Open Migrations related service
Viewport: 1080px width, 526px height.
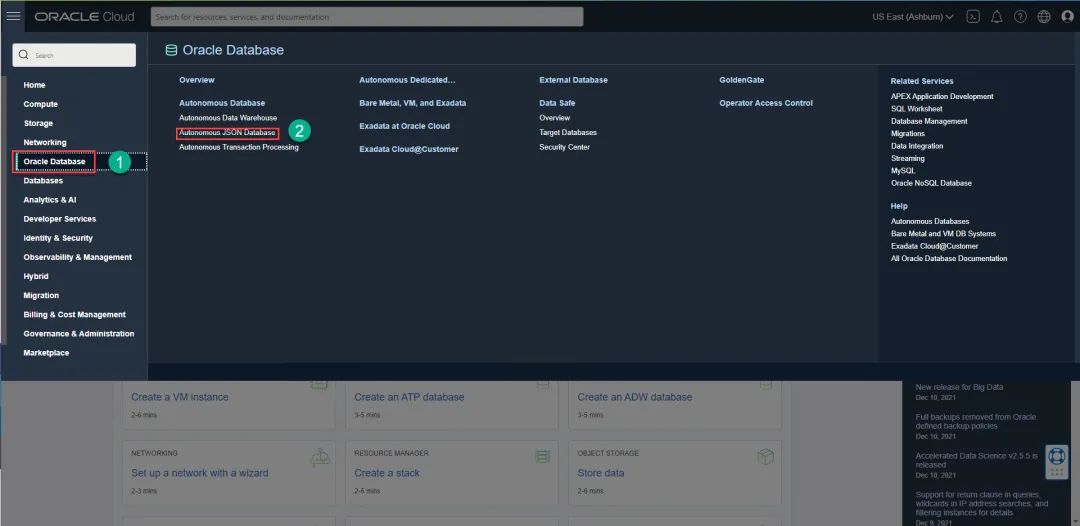pos(908,134)
